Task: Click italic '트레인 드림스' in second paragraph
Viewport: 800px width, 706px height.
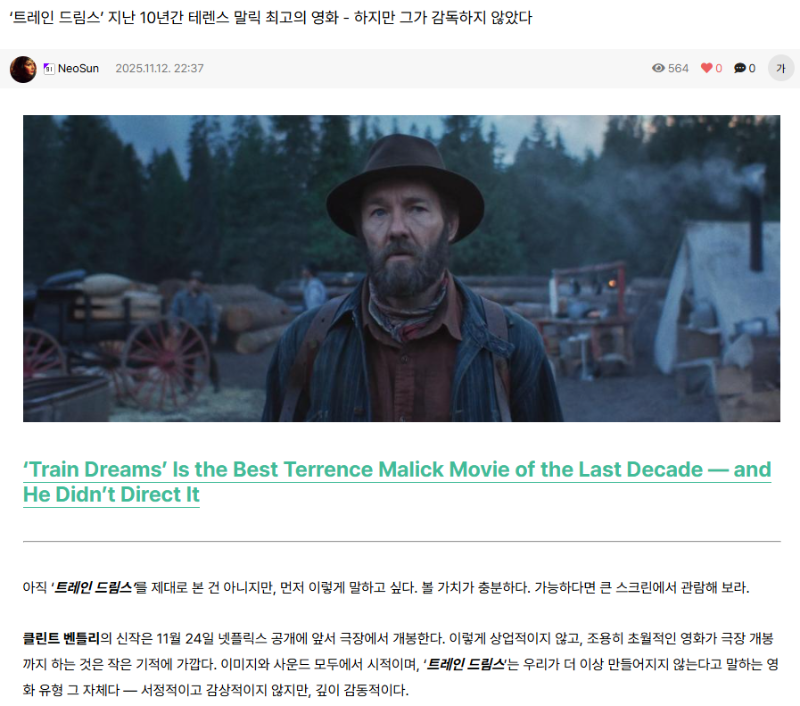Action: 465,665
